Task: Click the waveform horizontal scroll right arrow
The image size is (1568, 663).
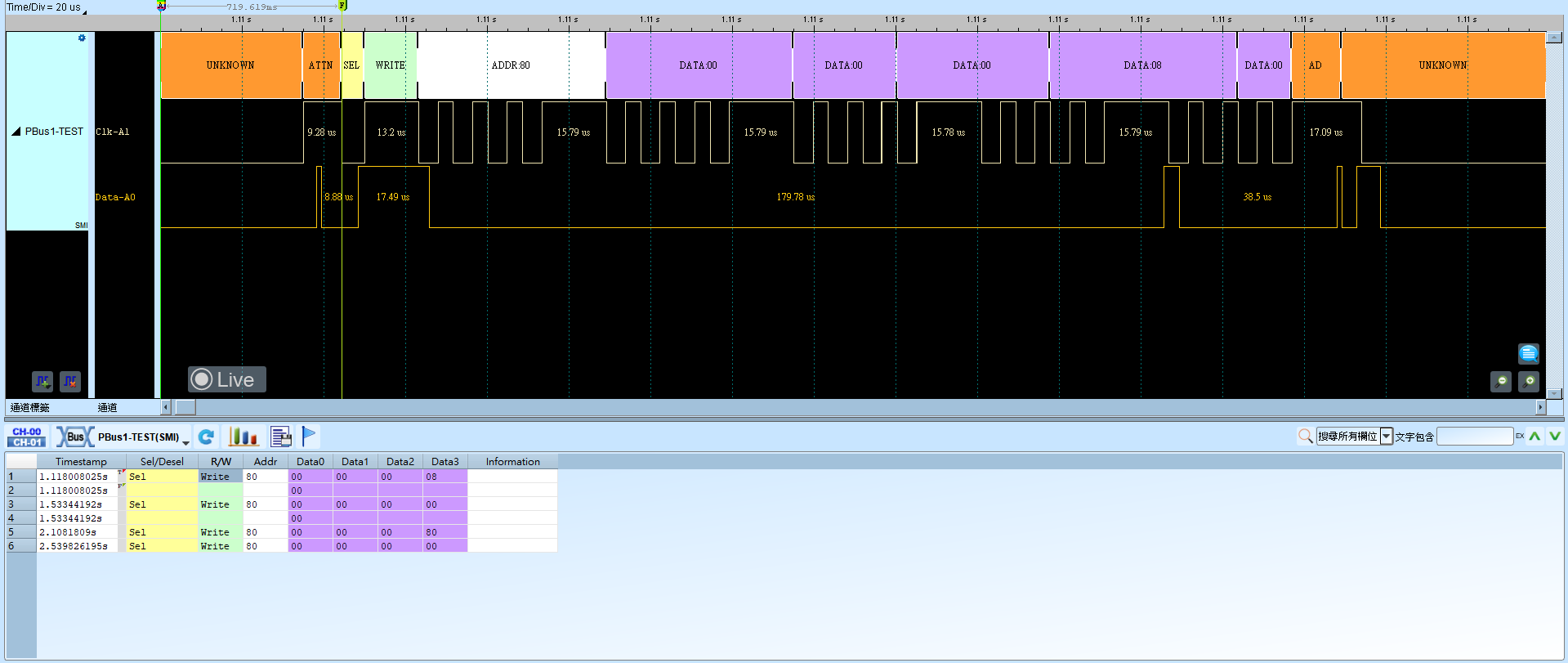Action: (x=1540, y=407)
